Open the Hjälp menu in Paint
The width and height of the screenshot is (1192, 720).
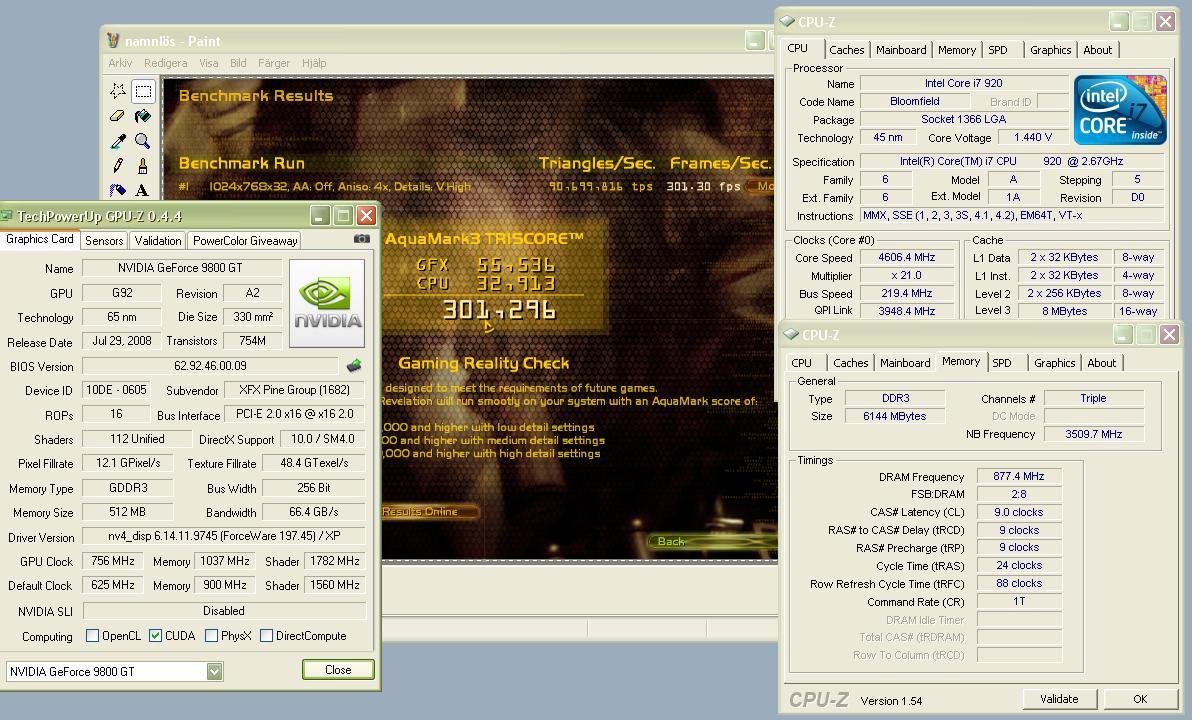pos(314,63)
